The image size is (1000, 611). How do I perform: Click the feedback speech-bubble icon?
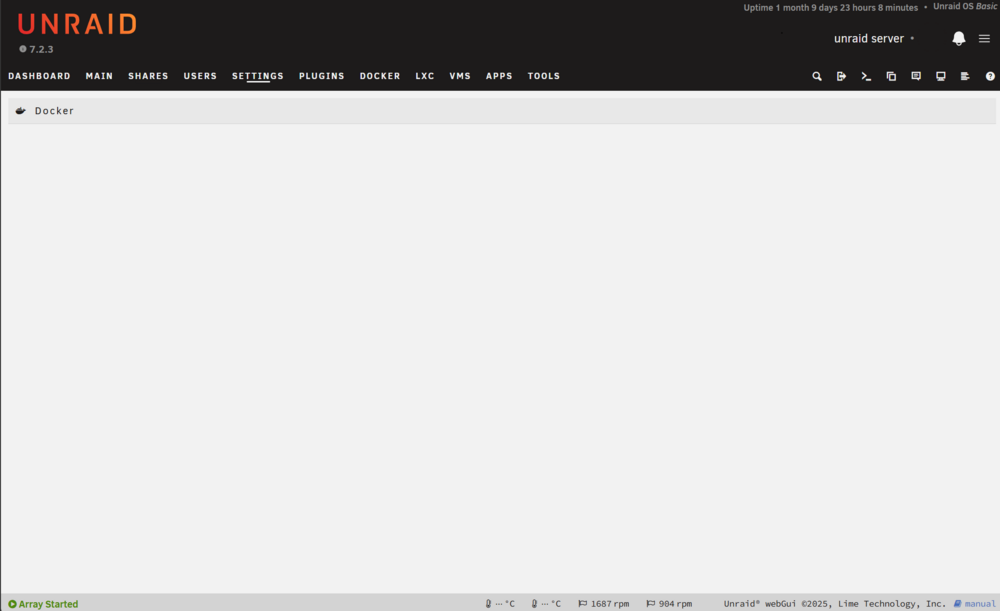pyautogui.click(x=916, y=76)
